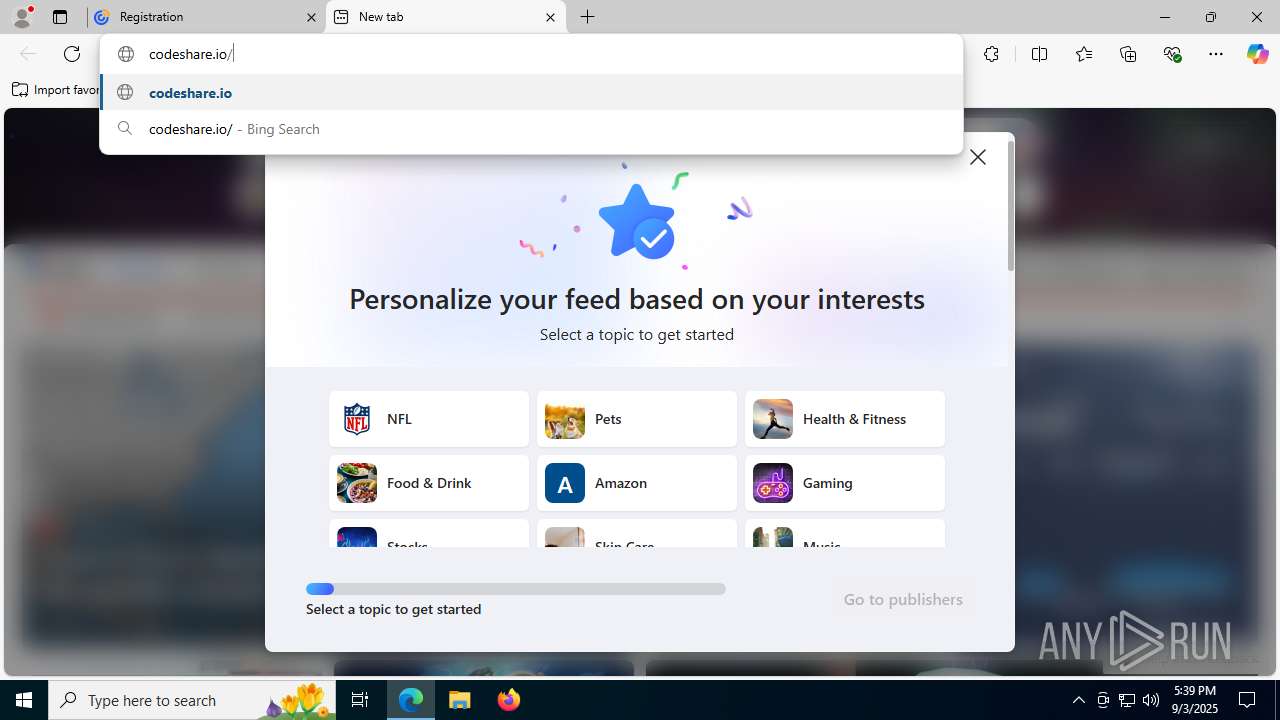Select the Amazon topic card
Screen dimensions: 1280x720
(x=637, y=483)
